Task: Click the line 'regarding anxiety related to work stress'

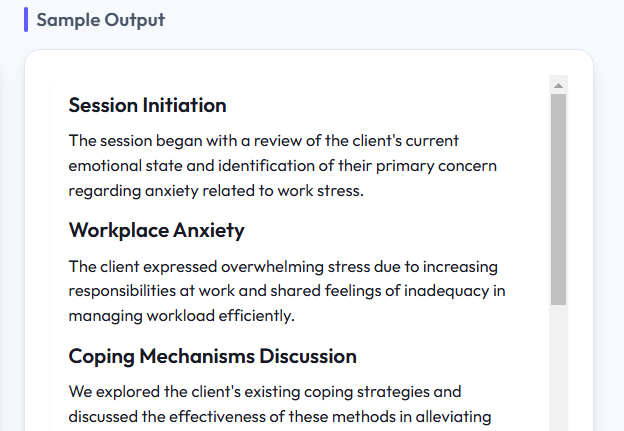Action: (216, 191)
